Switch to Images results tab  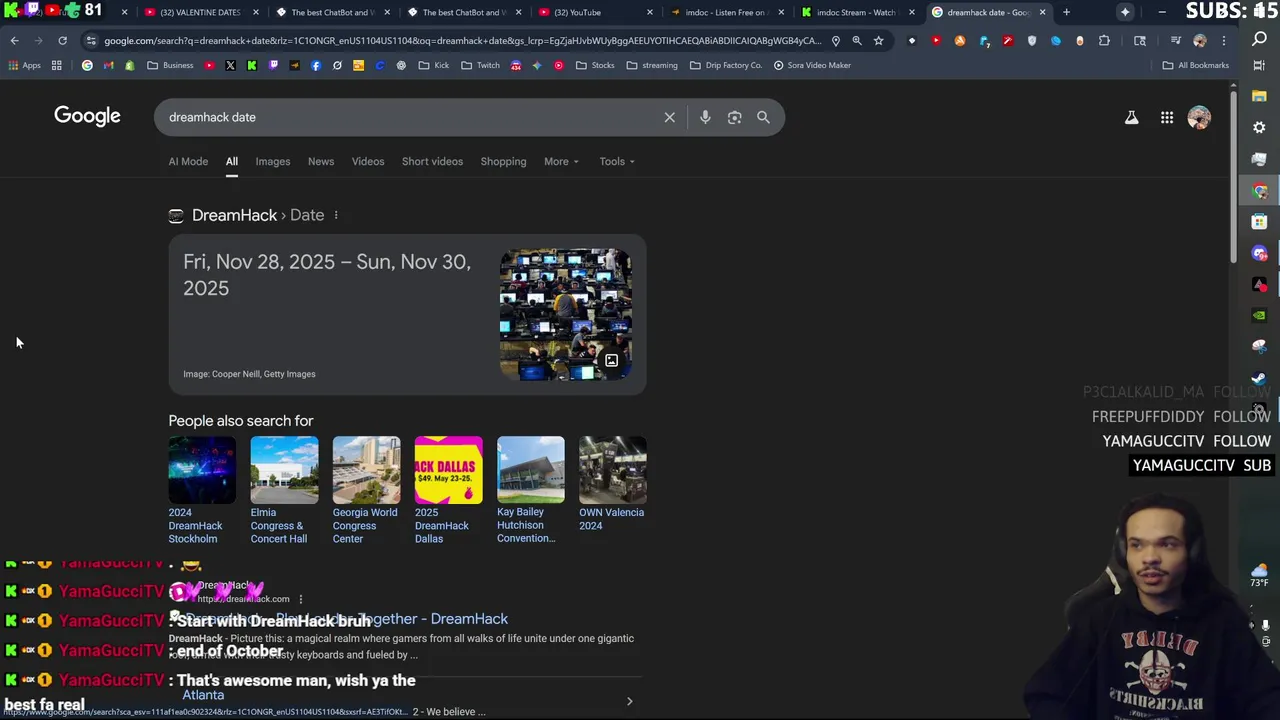(x=272, y=161)
